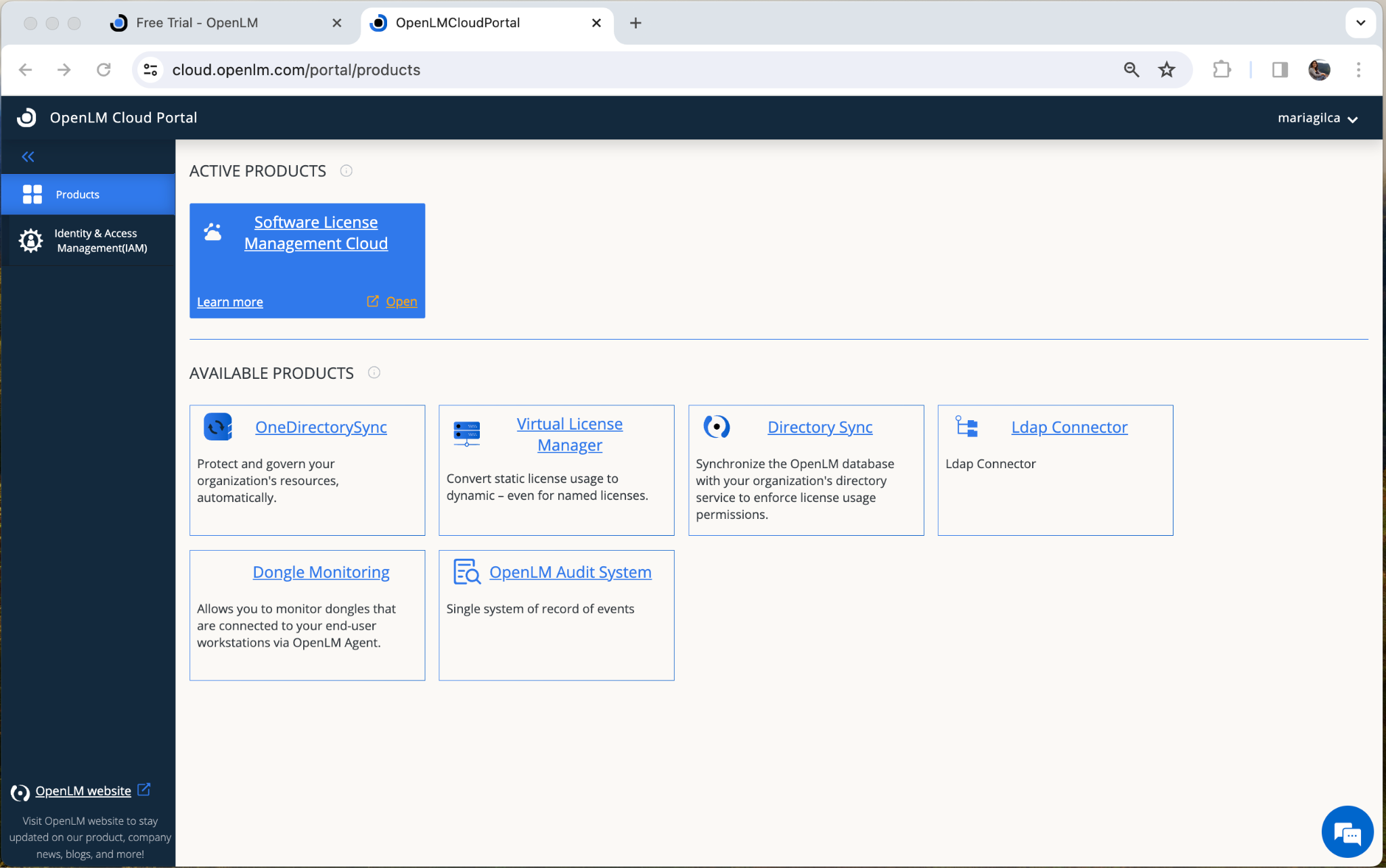
Task: Open the browser tab search chevron
Action: pyautogui.click(x=1360, y=22)
